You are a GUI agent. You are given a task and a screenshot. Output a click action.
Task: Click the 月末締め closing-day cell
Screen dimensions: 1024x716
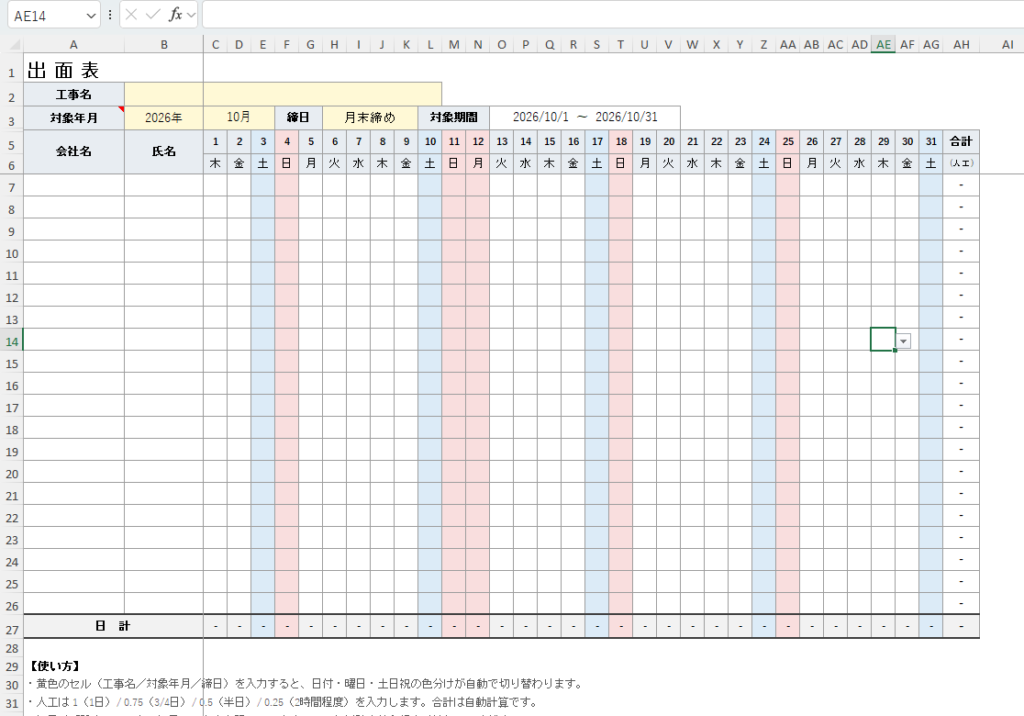point(370,117)
